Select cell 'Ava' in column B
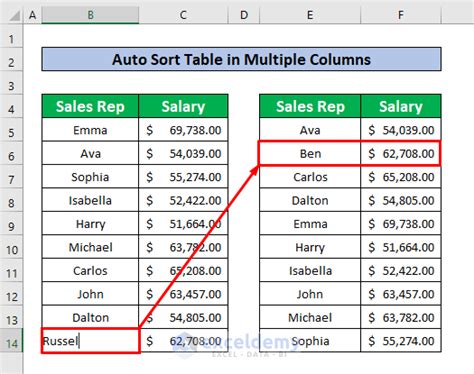The width and height of the screenshot is (474, 374). point(90,153)
